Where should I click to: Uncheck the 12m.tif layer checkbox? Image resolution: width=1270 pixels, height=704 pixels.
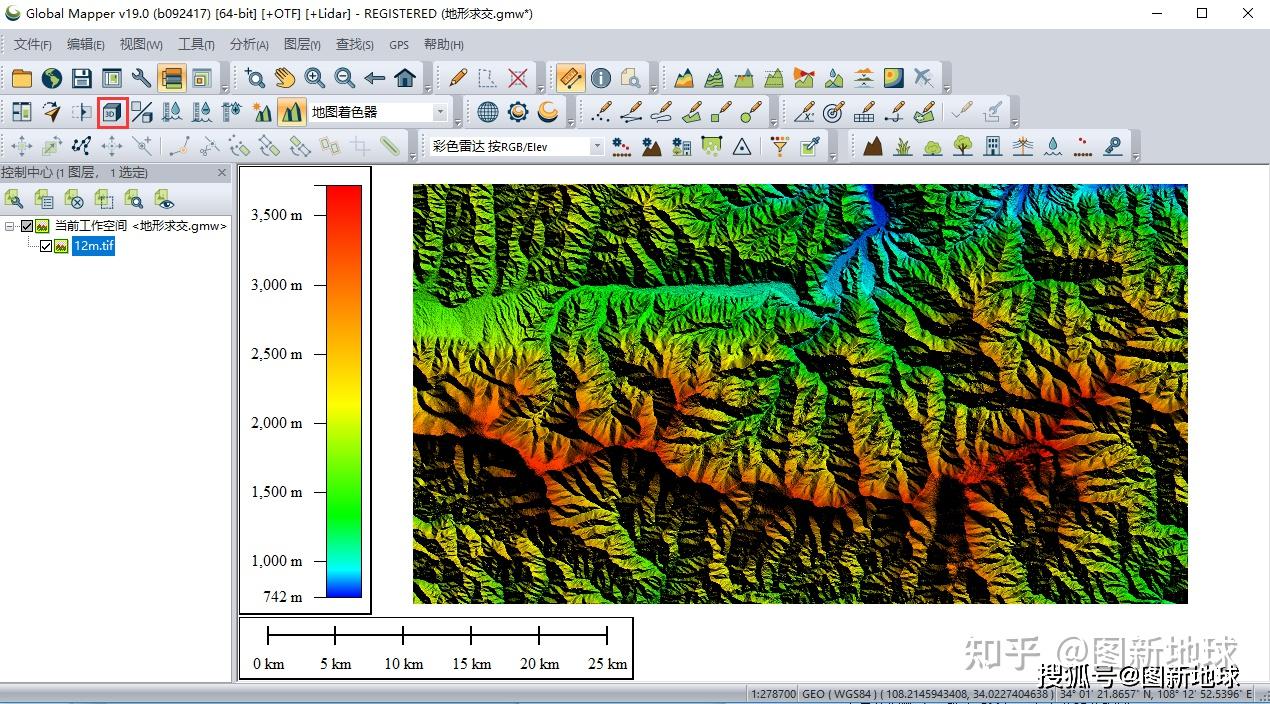pos(46,246)
